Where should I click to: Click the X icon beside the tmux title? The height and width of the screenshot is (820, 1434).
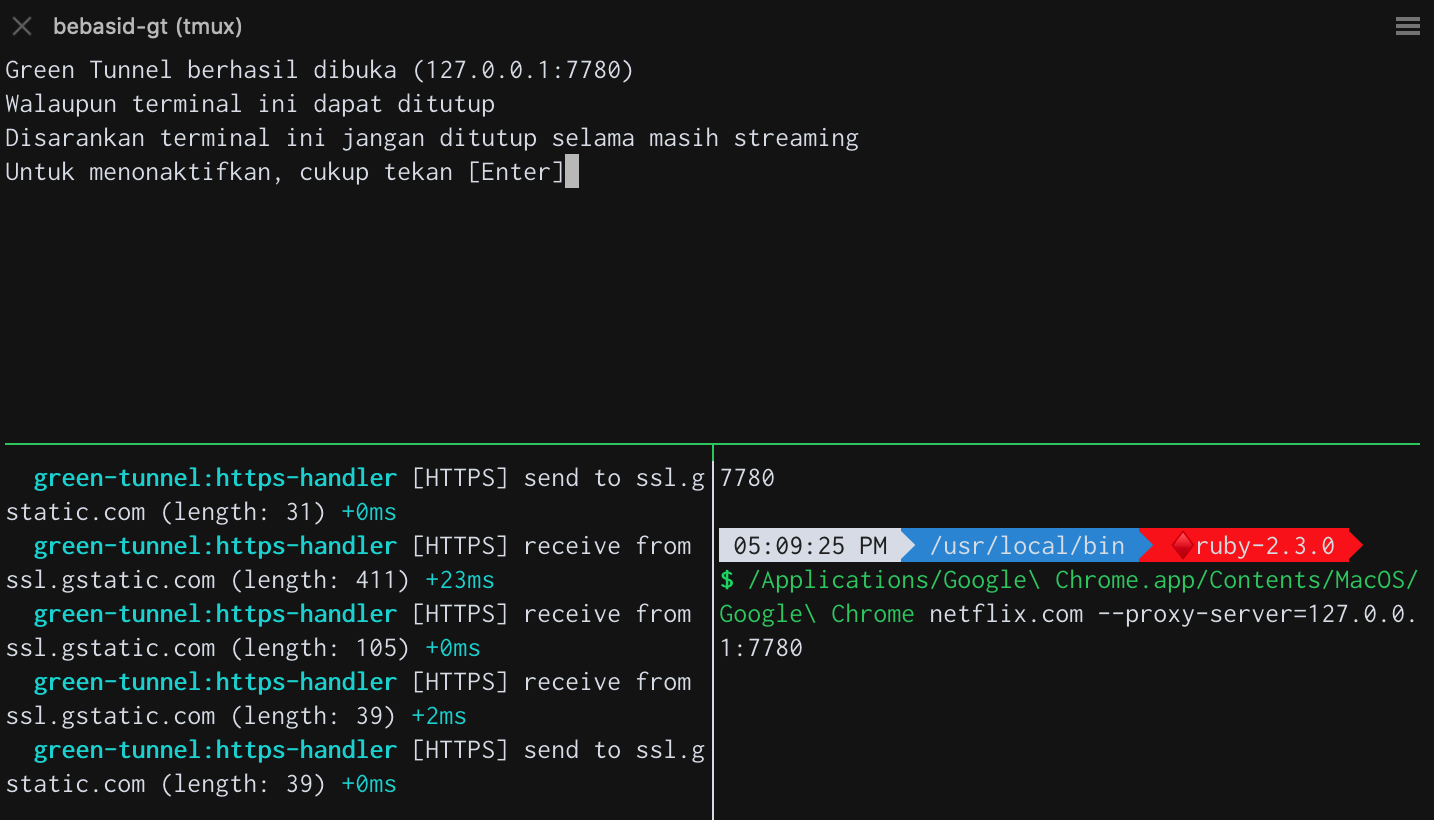click(21, 26)
